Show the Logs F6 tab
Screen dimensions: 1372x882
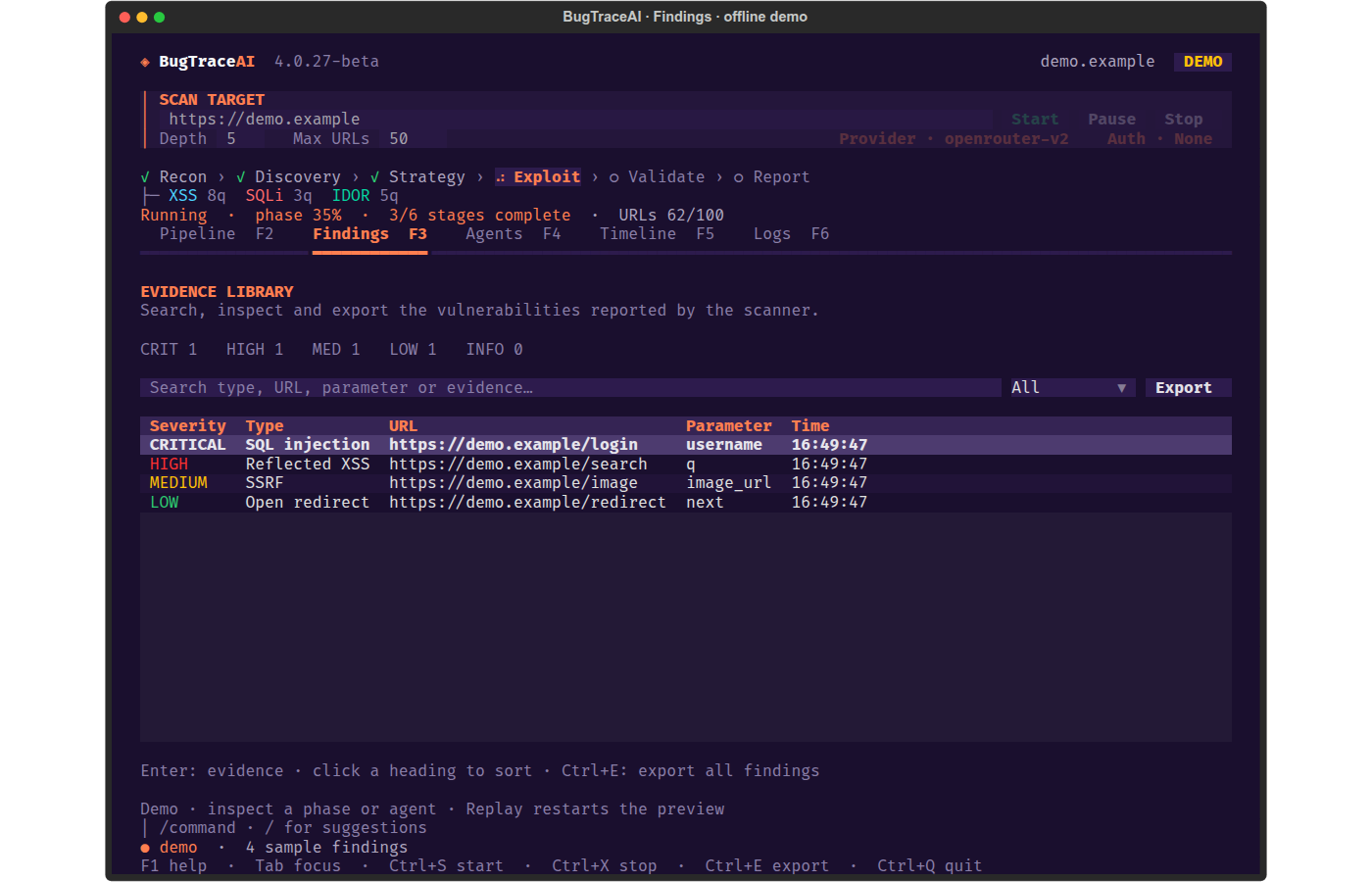[x=791, y=234]
